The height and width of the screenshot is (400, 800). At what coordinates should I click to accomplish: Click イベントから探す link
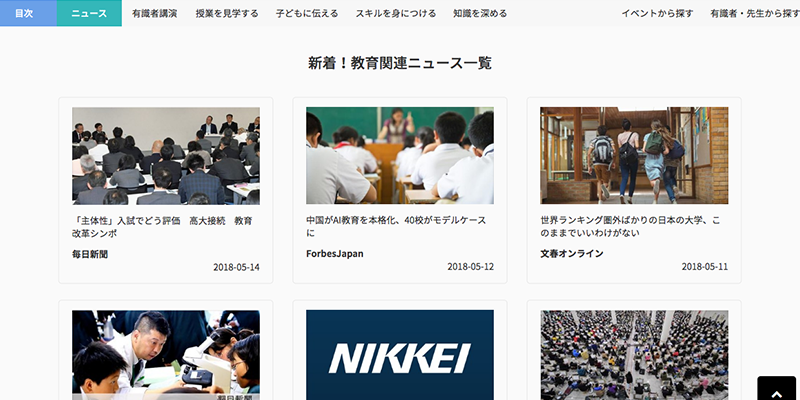point(656,14)
